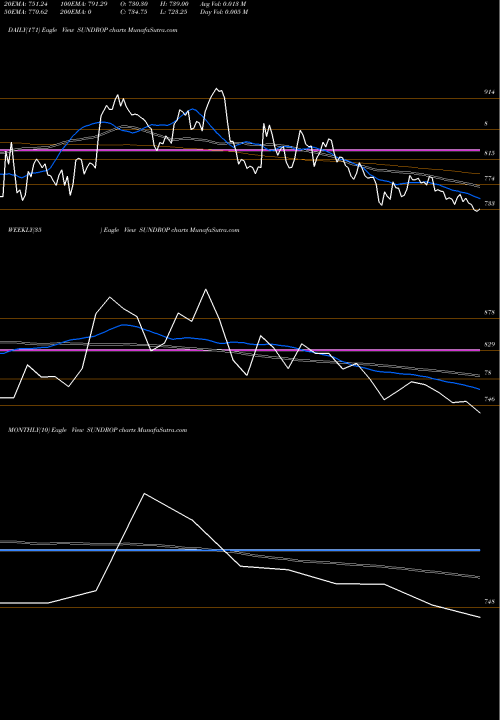Screen dimensions: 500x720
Task: Click the 100EMA: 791.29 value
Action: 84,4
